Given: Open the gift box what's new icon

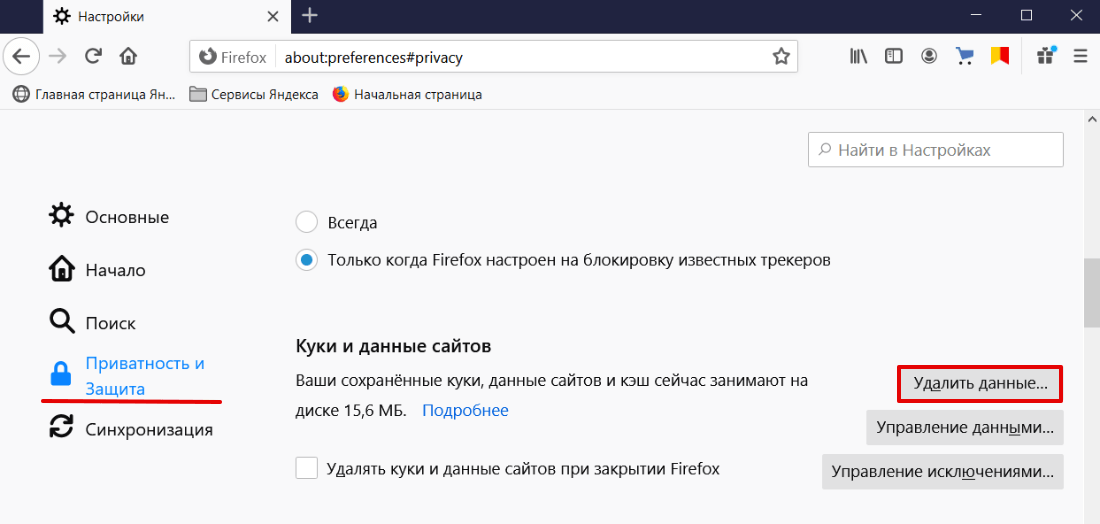Looking at the screenshot, I should click(x=1046, y=56).
